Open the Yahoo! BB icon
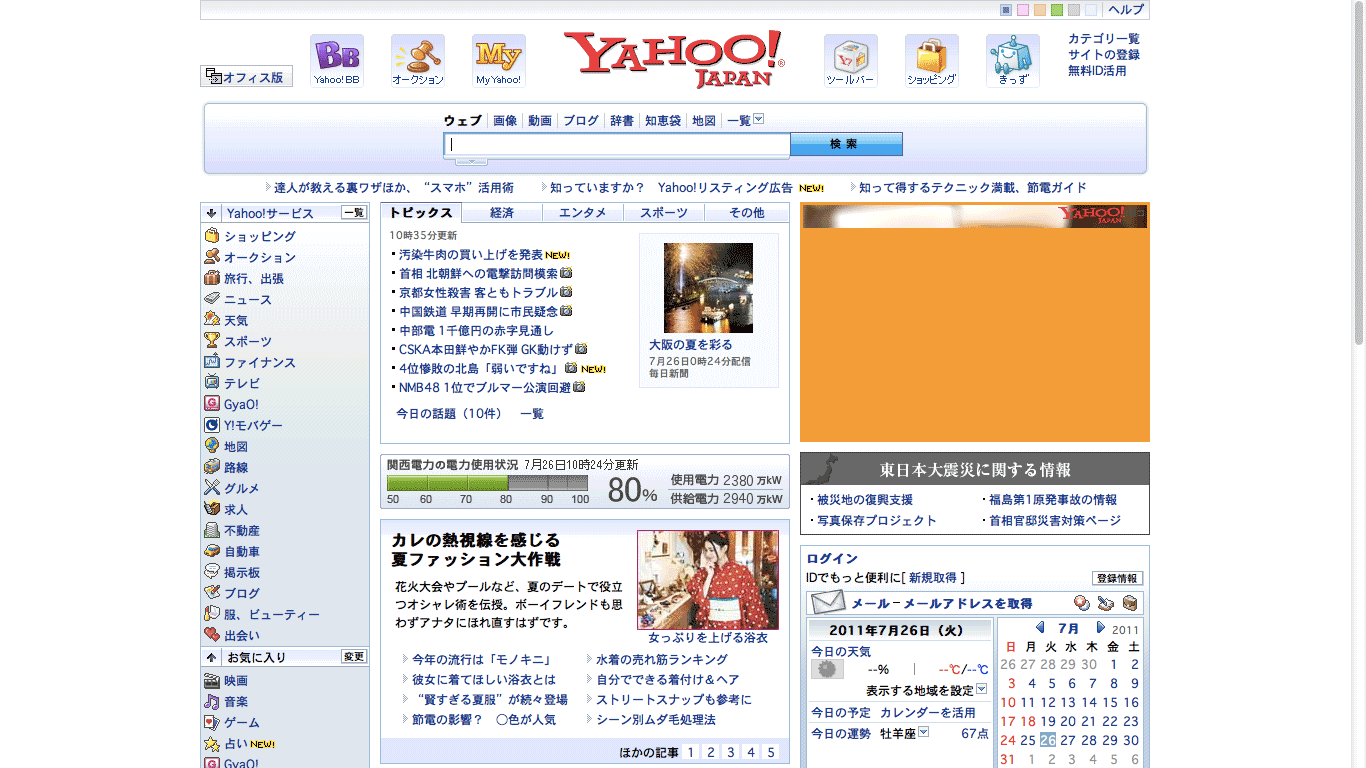 (337, 60)
